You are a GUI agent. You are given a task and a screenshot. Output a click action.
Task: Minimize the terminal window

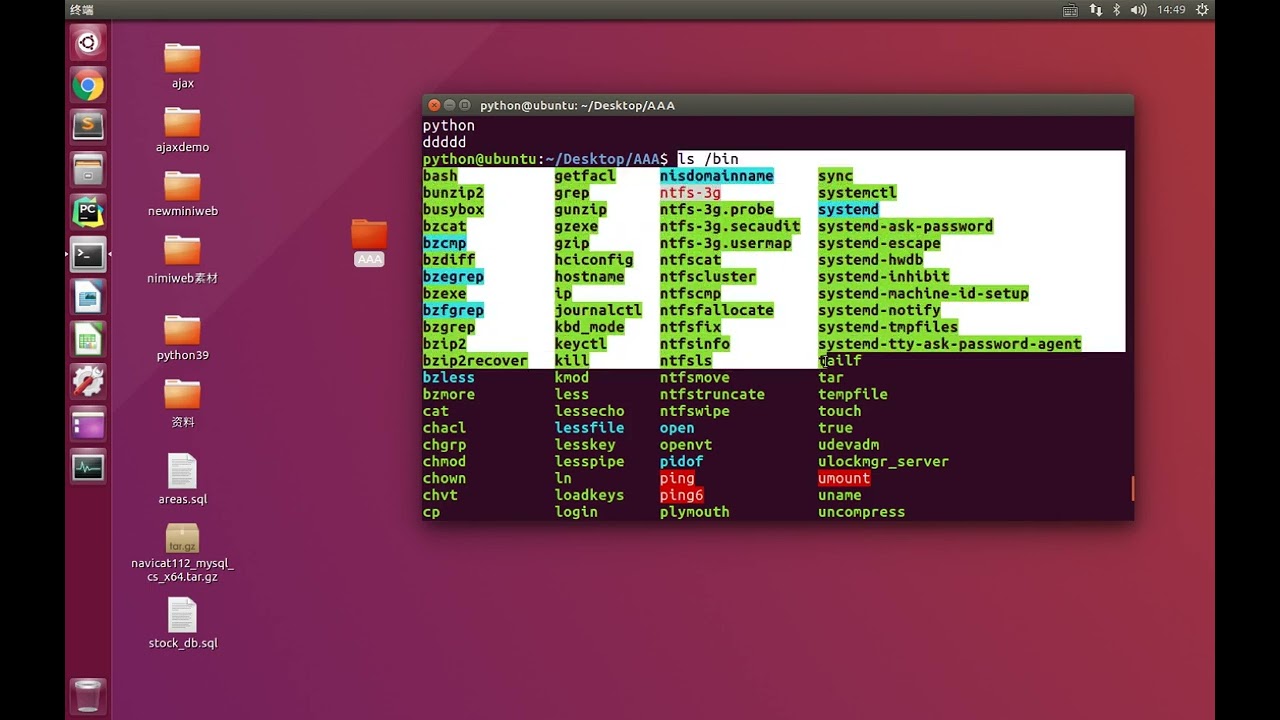[x=449, y=105]
